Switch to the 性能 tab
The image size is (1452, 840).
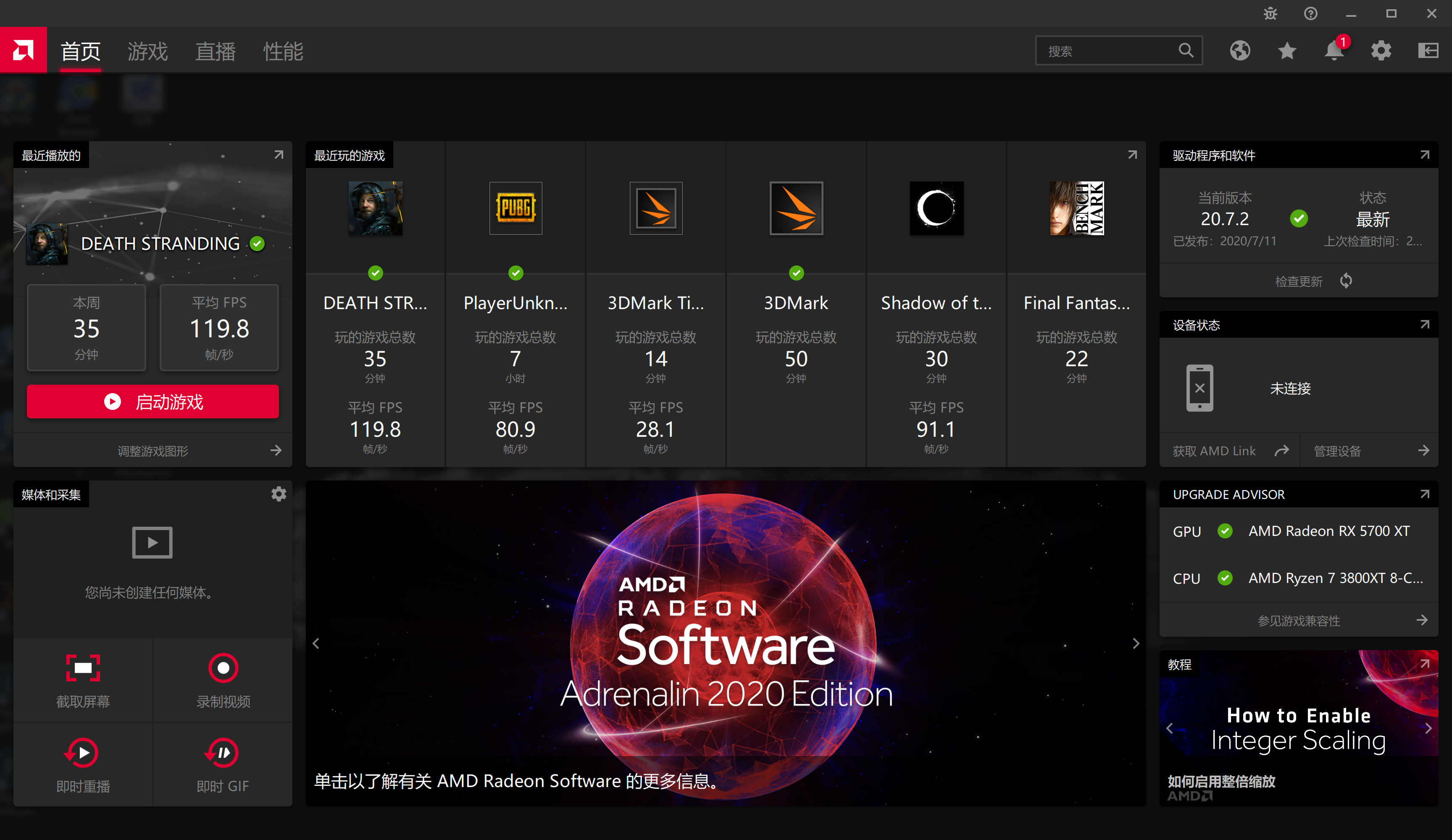tap(283, 51)
